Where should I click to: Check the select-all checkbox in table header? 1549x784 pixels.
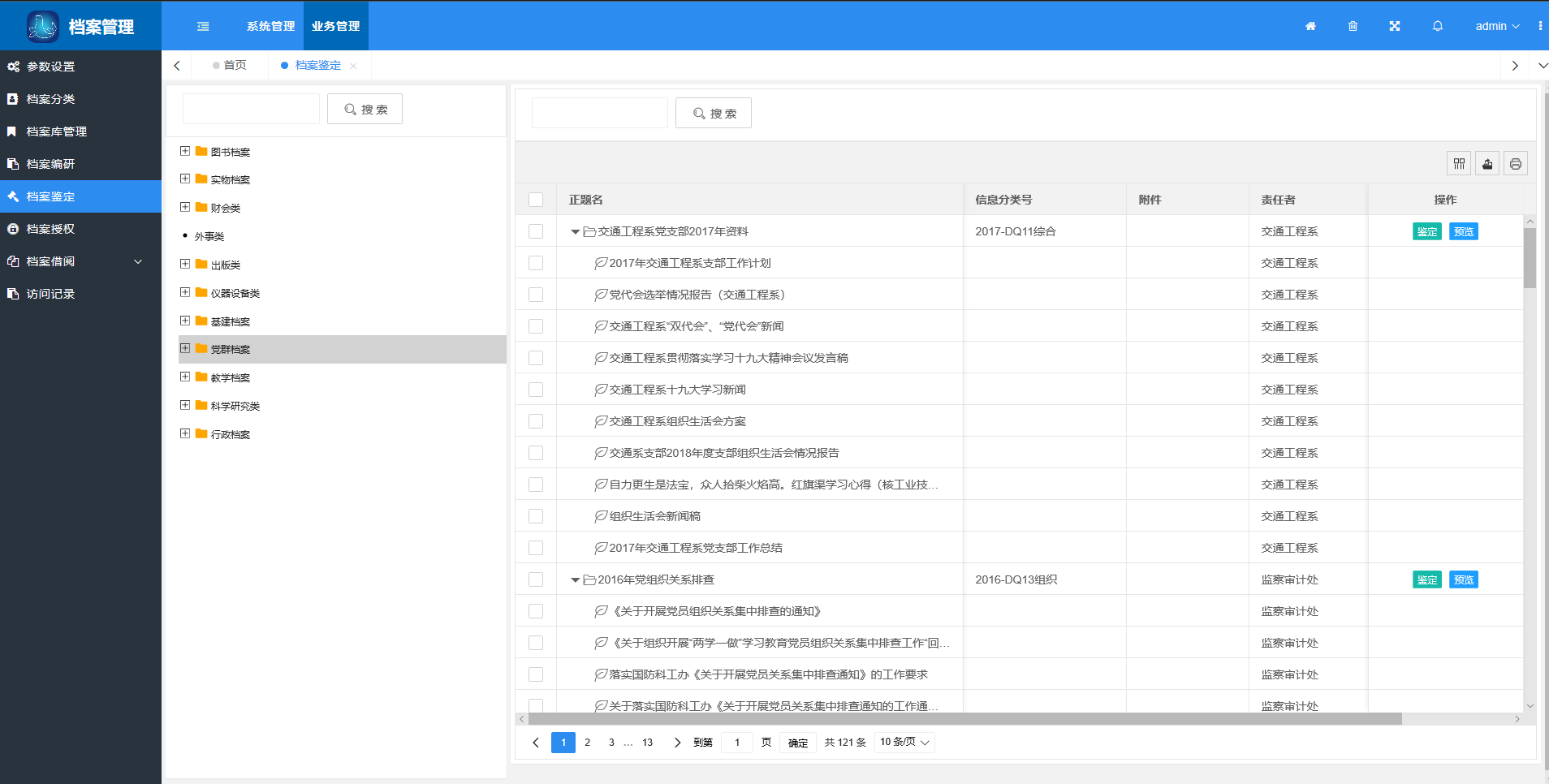[x=536, y=198]
